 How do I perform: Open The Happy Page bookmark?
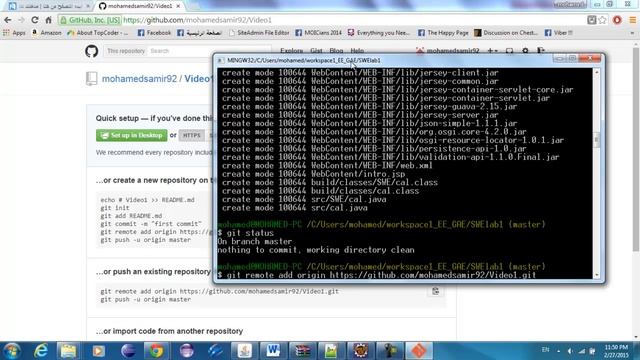pos(443,33)
